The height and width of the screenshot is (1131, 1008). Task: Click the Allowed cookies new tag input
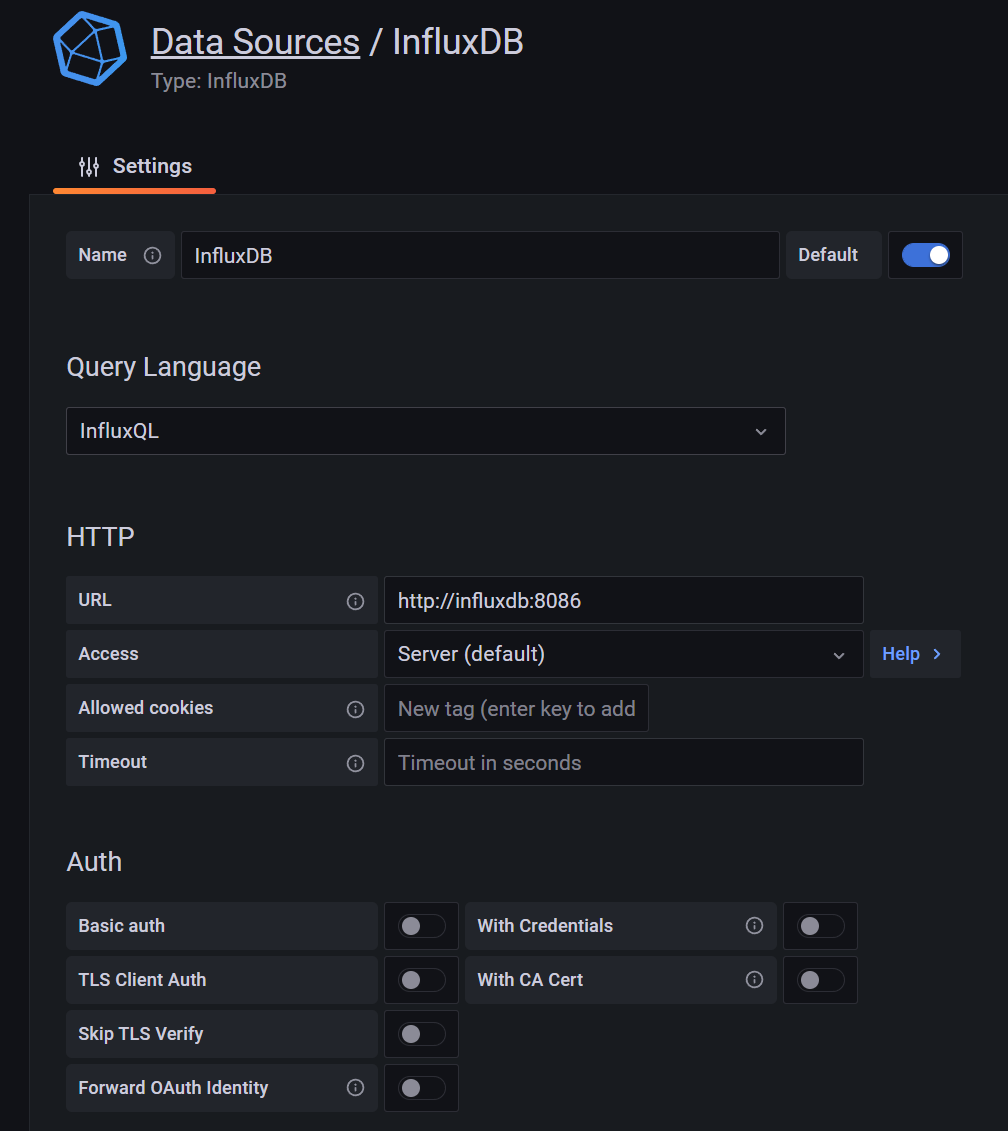pyautogui.click(x=516, y=708)
